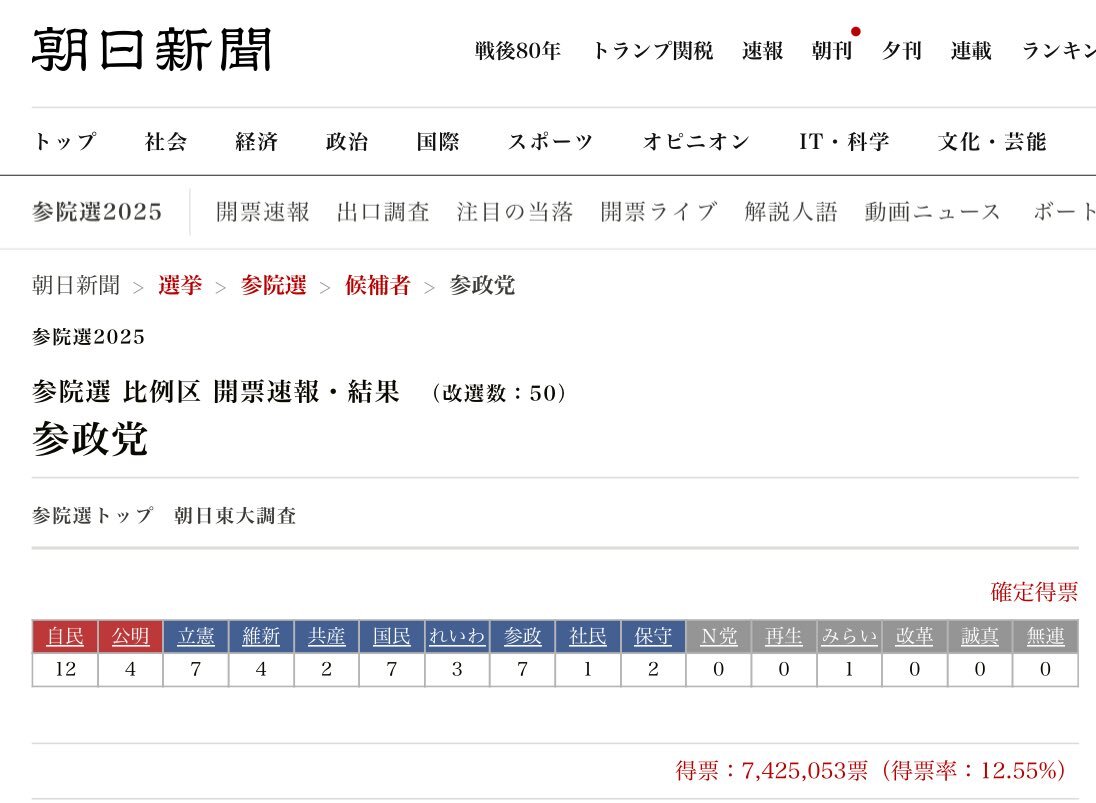The height and width of the screenshot is (803, 1096).
Task: Open the 共産 party column header
Action: pyautogui.click(x=326, y=636)
